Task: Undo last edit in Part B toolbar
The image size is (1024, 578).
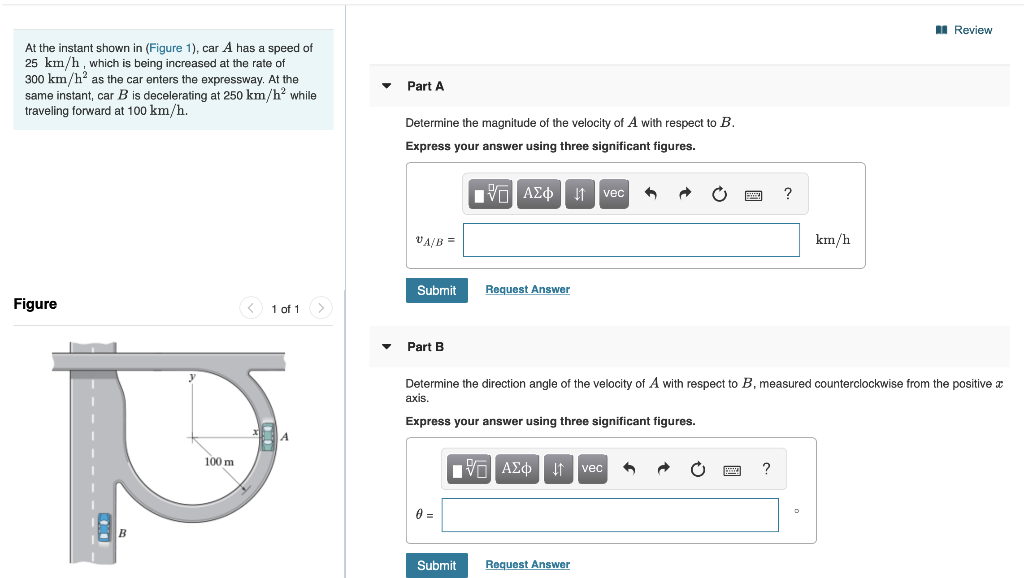Action: pos(629,469)
